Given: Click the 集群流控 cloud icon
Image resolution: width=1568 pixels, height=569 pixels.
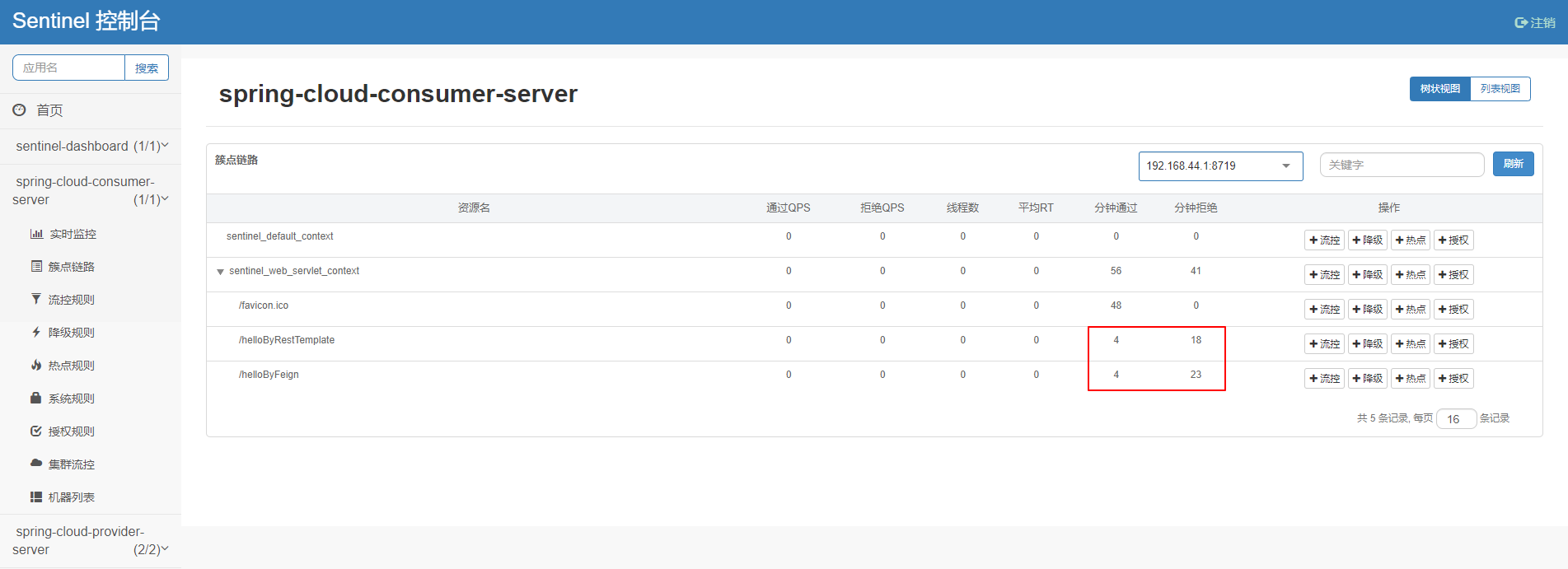Looking at the screenshot, I should coord(36,463).
